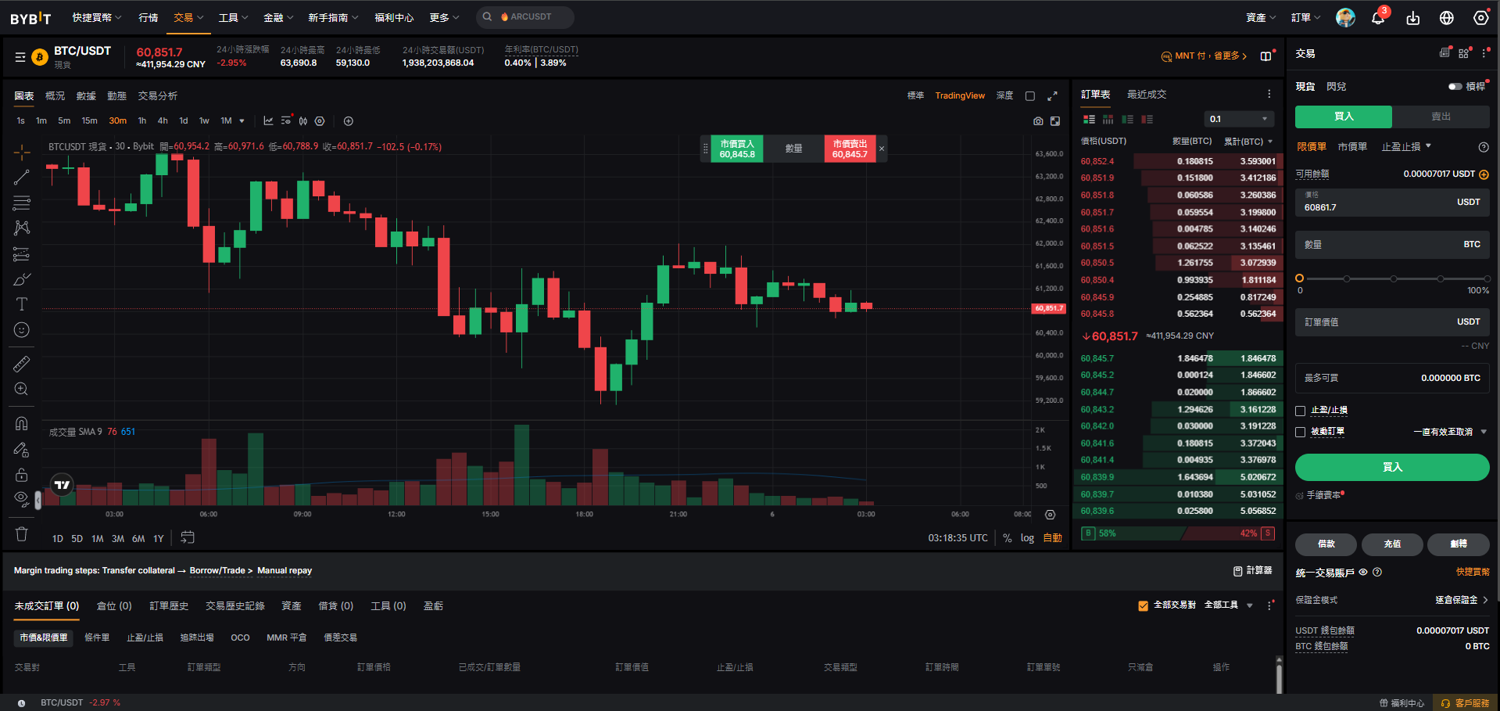The image size is (1500, 711).
Task: Open the 交易分析 chart tab
Action: (157, 96)
